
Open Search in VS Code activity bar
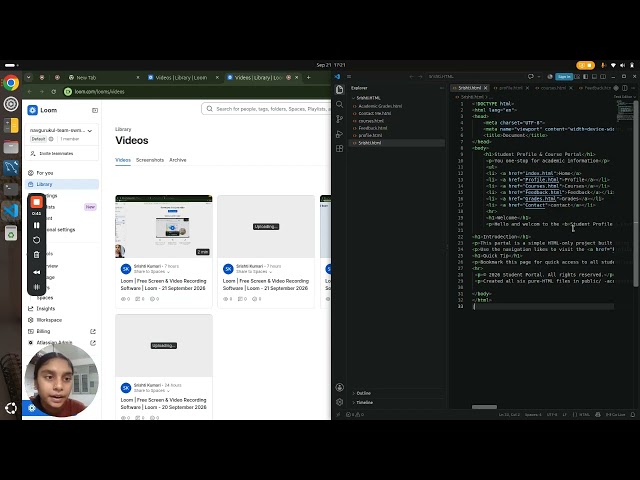pyautogui.click(x=340, y=104)
